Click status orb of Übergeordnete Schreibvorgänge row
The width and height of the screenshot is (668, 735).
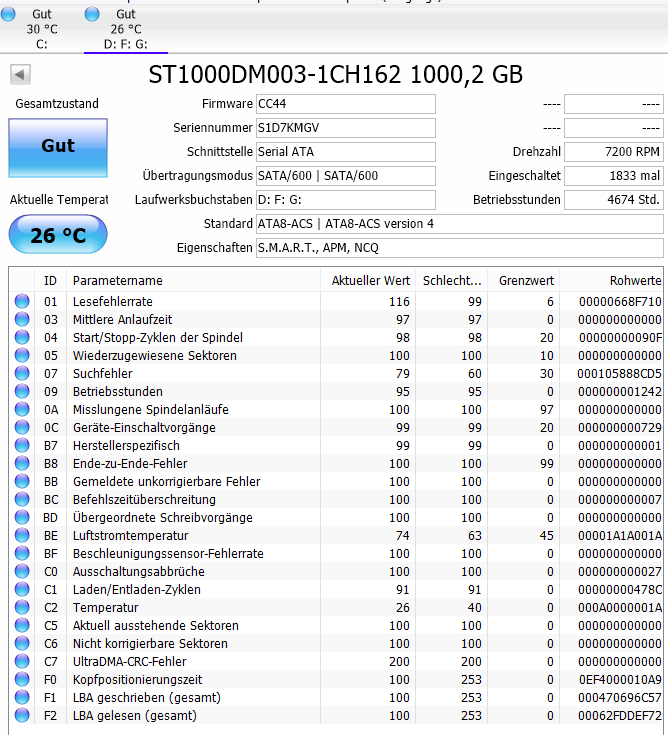click(x=22, y=518)
